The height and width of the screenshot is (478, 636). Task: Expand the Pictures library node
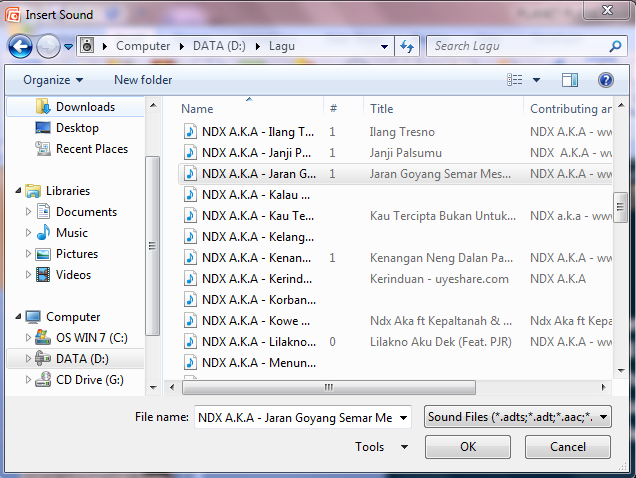click(28, 254)
